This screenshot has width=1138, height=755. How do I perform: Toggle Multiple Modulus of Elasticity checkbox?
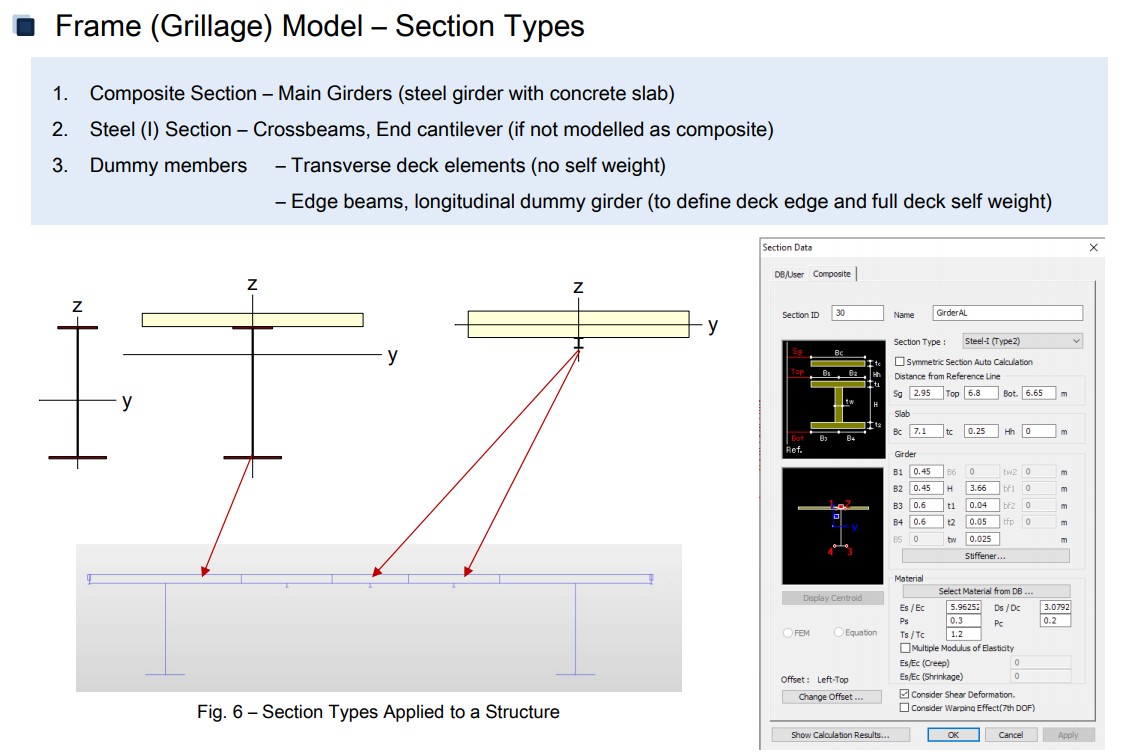906,648
